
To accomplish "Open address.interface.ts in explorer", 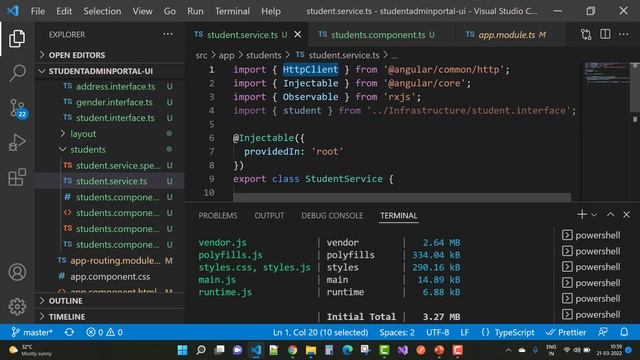I will pyautogui.click(x=116, y=87).
